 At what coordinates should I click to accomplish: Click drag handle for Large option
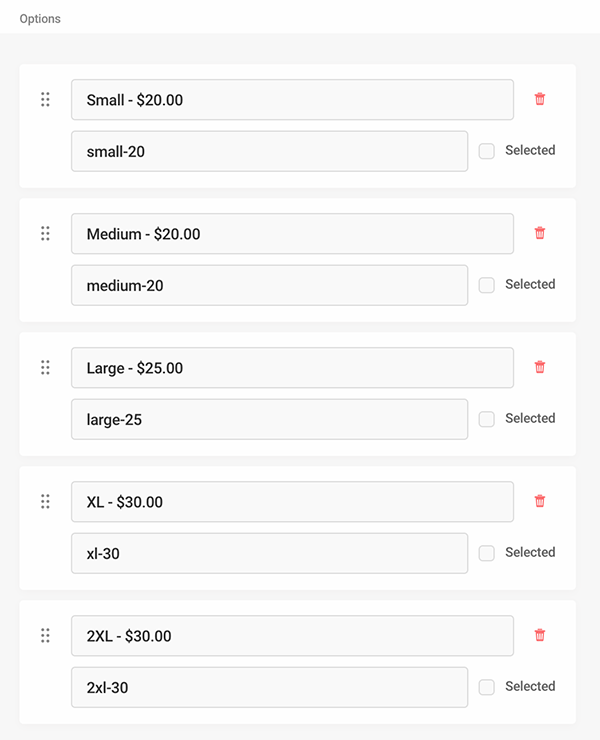click(x=45, y=368)
